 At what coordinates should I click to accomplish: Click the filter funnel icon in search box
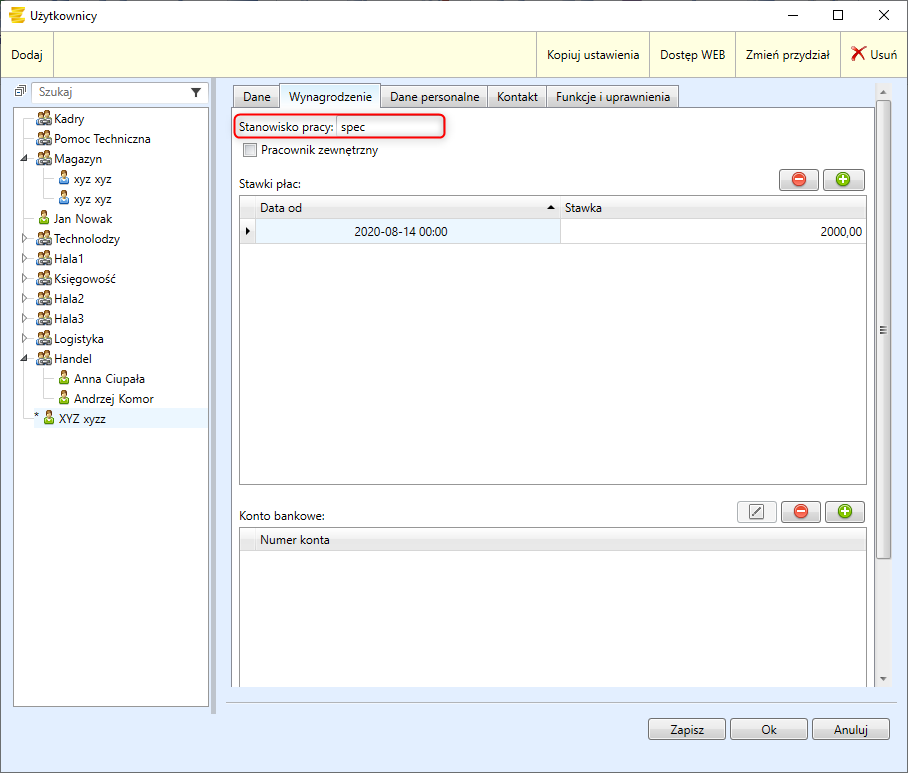[x=196, y=92]
